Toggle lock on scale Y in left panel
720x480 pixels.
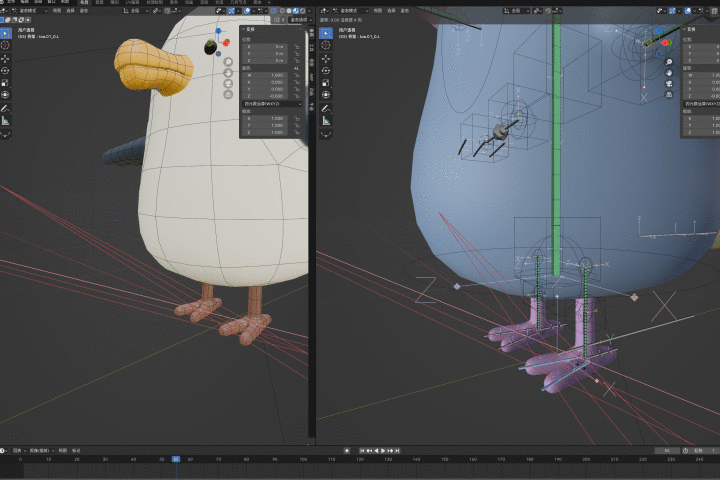coord(297,125)
